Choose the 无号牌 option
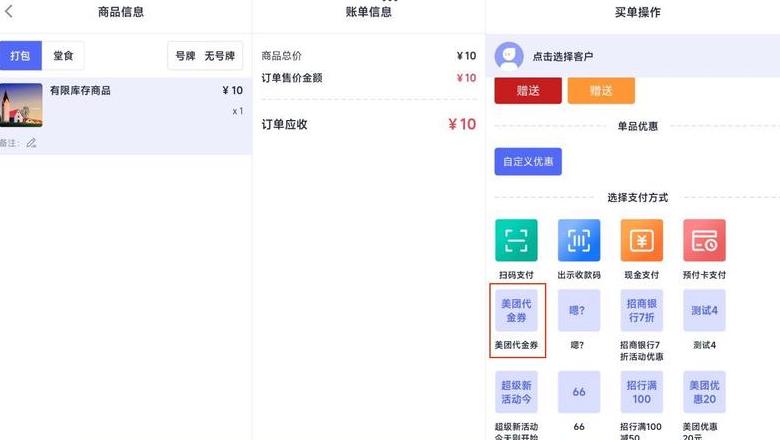Screen dimensions: 780x440 click(219, 56)
